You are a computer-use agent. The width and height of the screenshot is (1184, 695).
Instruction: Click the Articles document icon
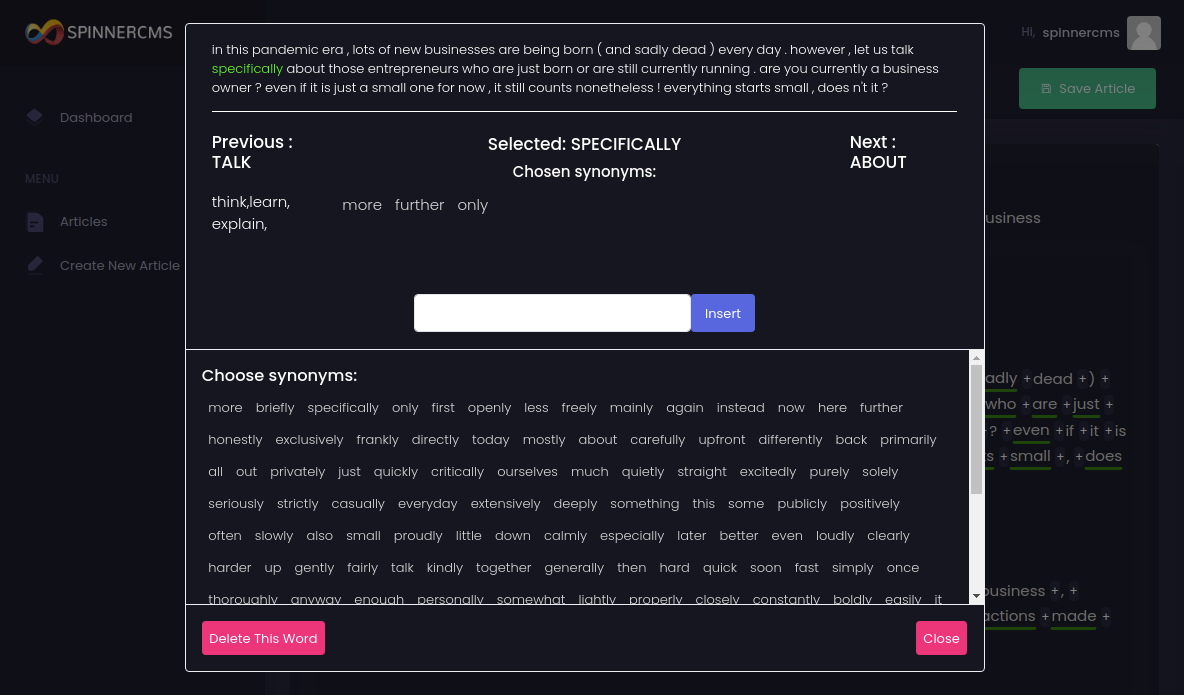(x=35, y=222)
